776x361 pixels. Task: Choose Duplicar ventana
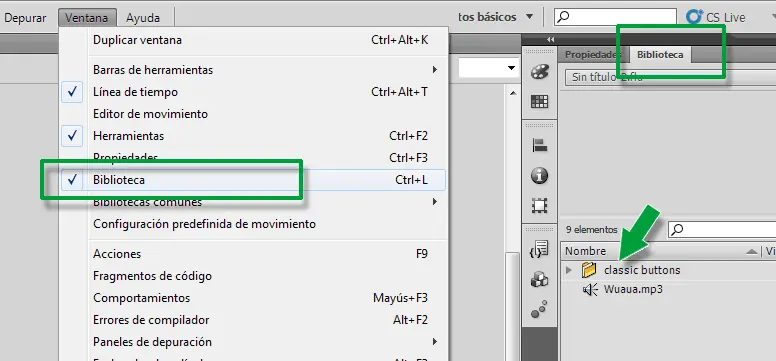(x=254, y=40)
